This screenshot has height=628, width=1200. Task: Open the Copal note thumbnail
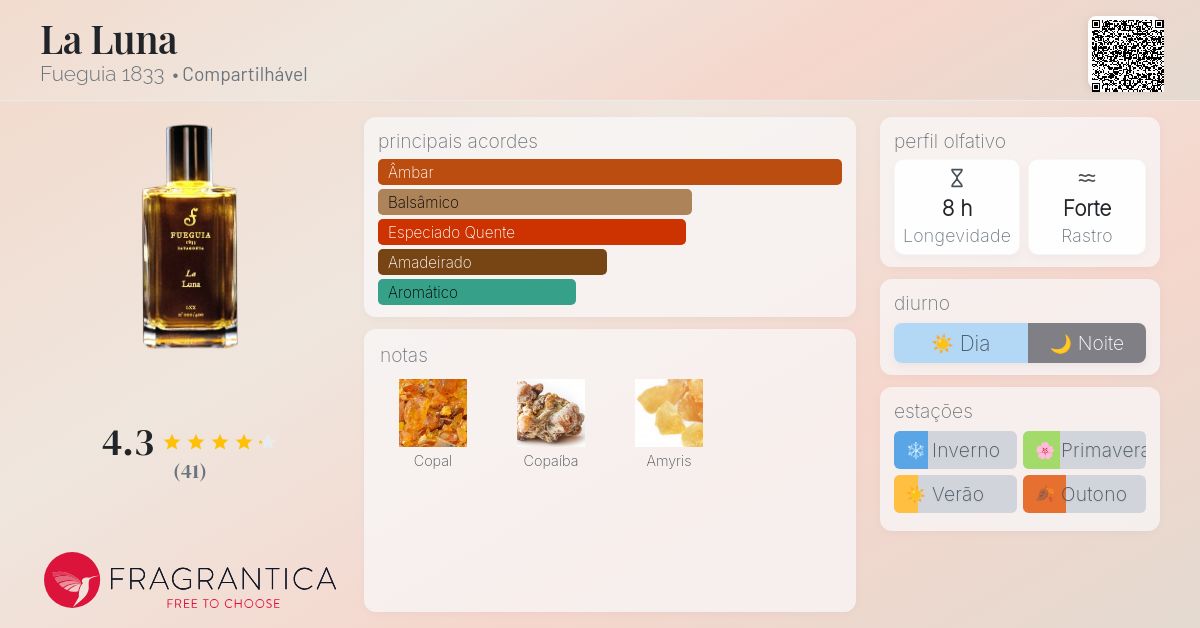(433, 413)
